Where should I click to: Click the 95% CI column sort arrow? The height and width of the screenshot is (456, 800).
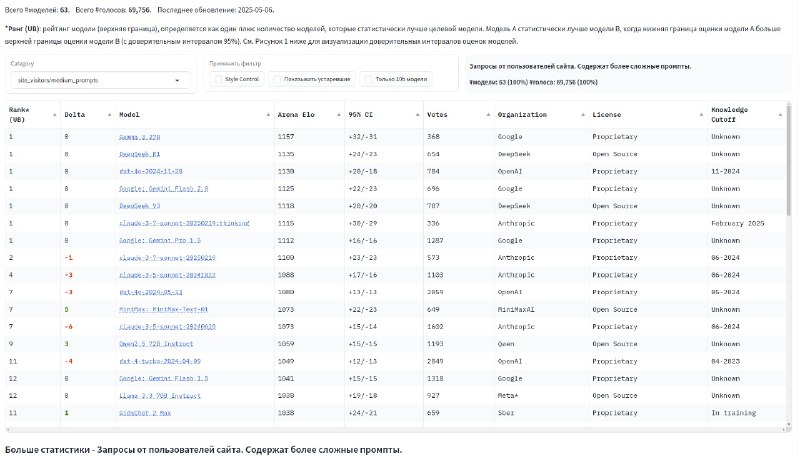pos(417,115)
